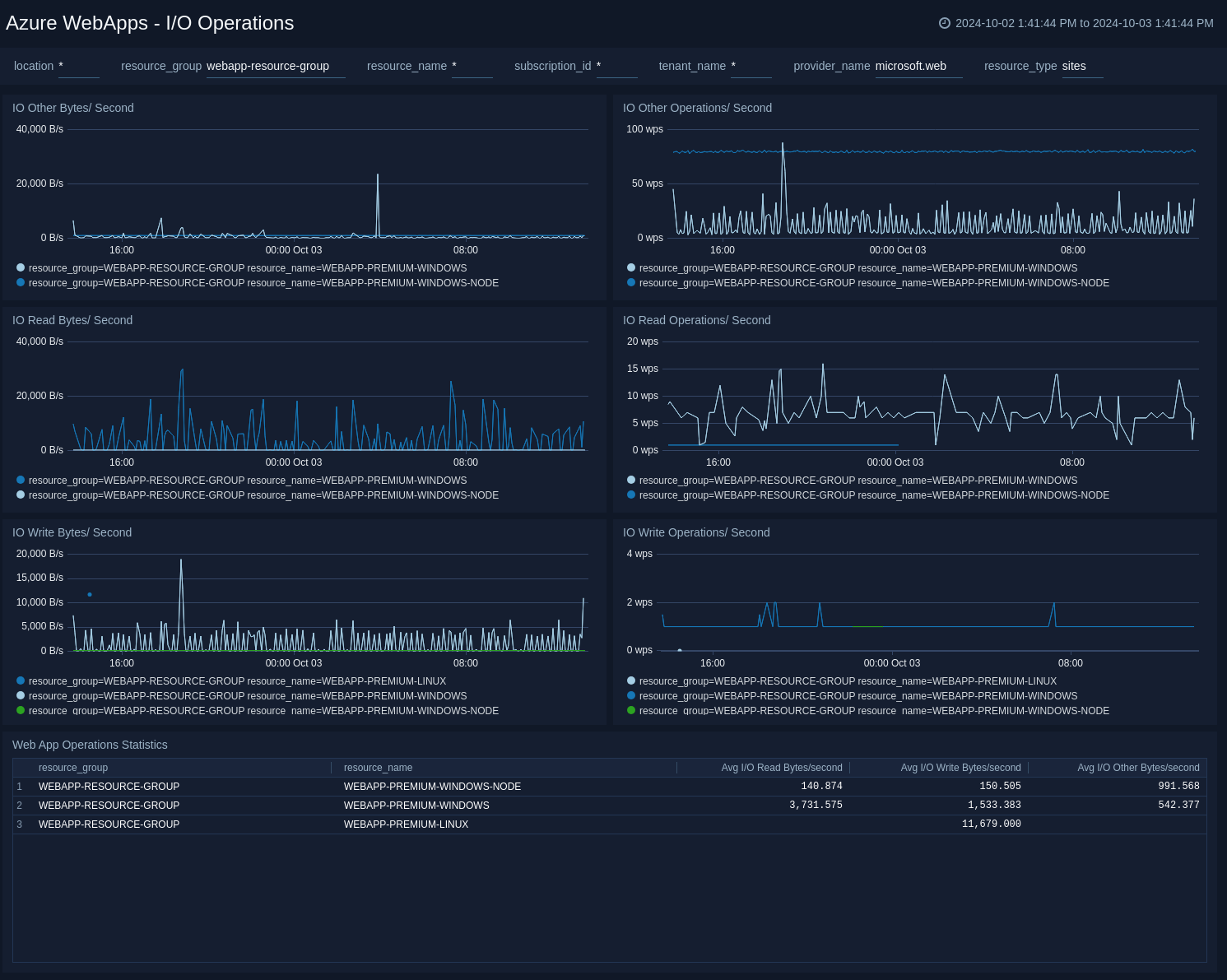Click the resource_name filter field
Viewport: 1227px width, 980px height.
[x=472, y=67]
